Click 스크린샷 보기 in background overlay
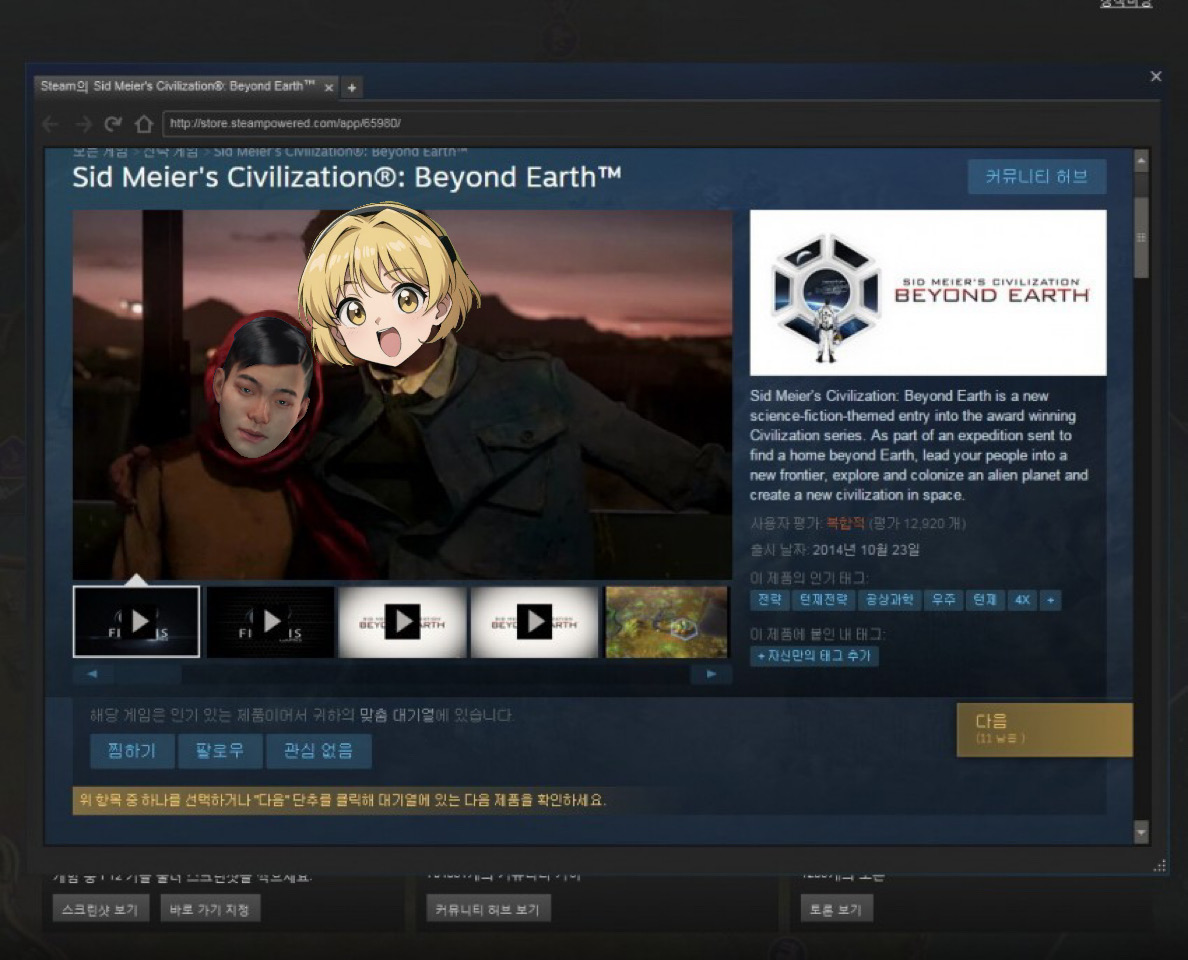 pos(100,908)
